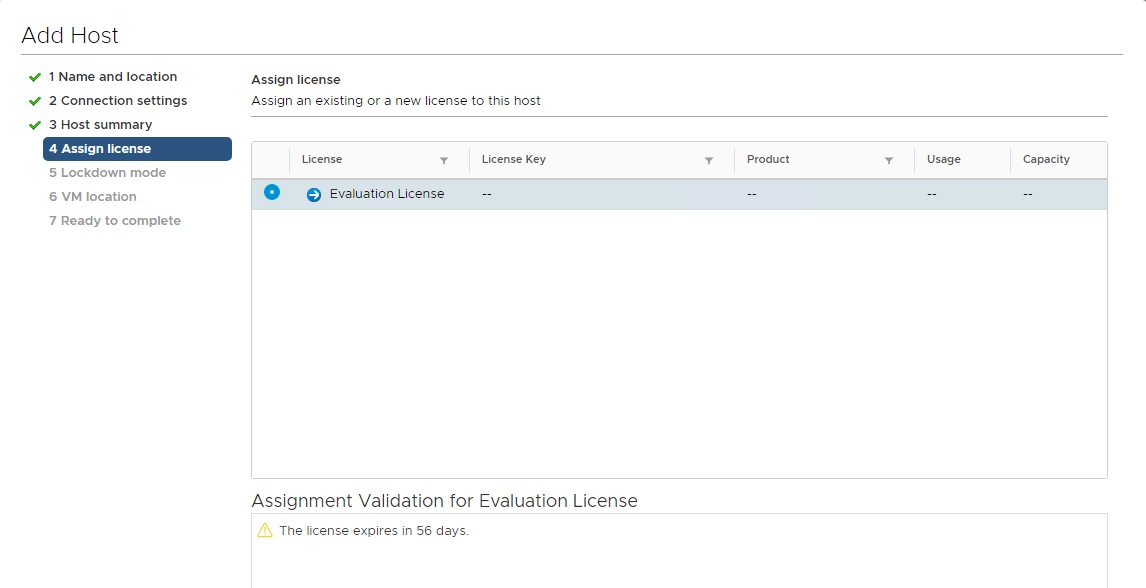This screenshot has width=1146, height=588.
Task: Click the license expires in 56 days message
Action: tap(374, 531)
